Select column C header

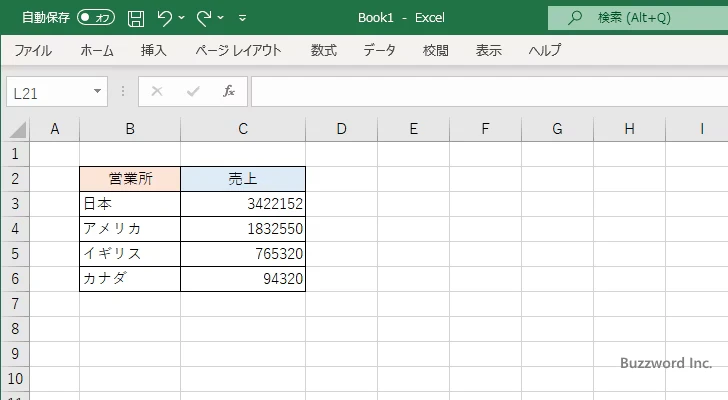243,129
